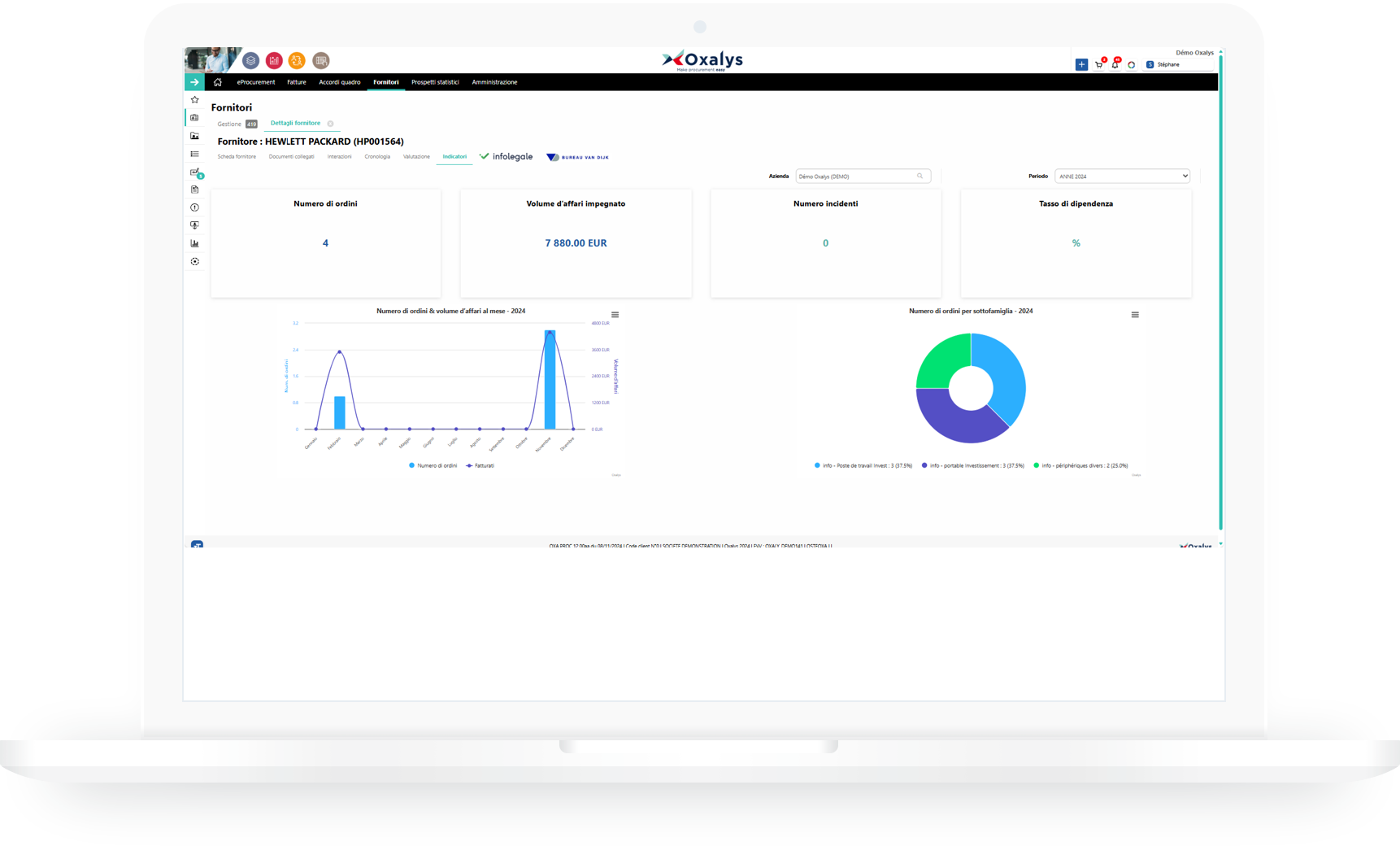Click the green donut chart segment
Image resolution: width=1400 pixels, height=846 pixels.
[x=946, y=363]
